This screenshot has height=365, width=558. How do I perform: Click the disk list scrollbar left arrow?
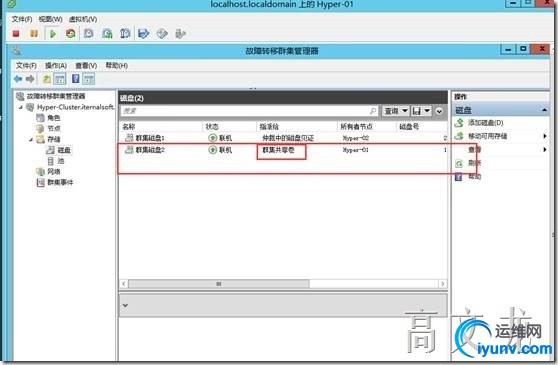[x=124, y=284]
